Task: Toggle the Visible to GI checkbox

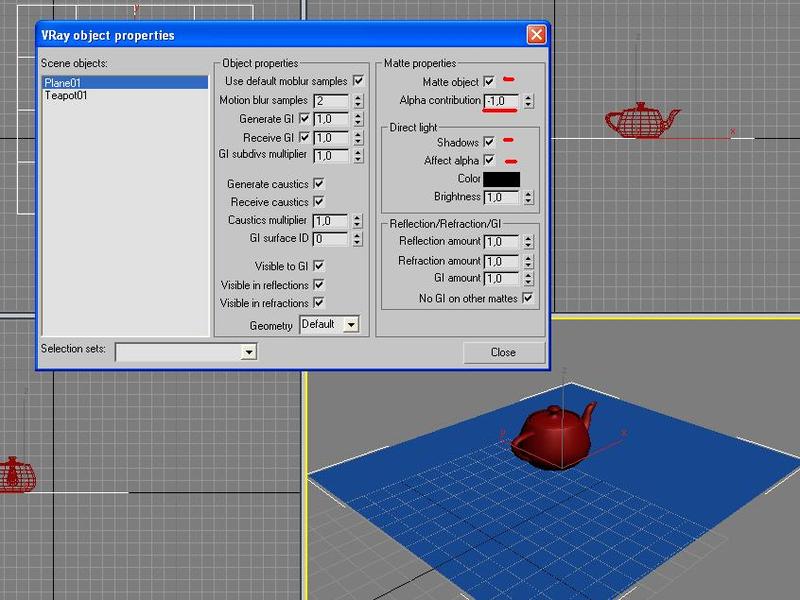Action: coord(319,266)
